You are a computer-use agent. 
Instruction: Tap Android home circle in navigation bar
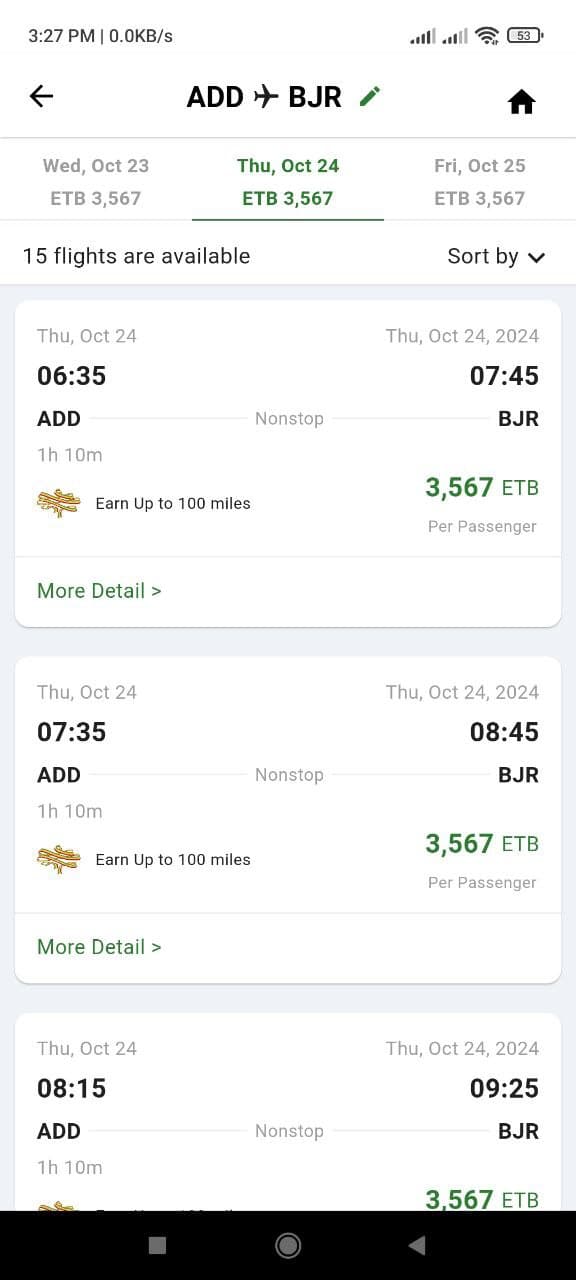(288, 1245)
